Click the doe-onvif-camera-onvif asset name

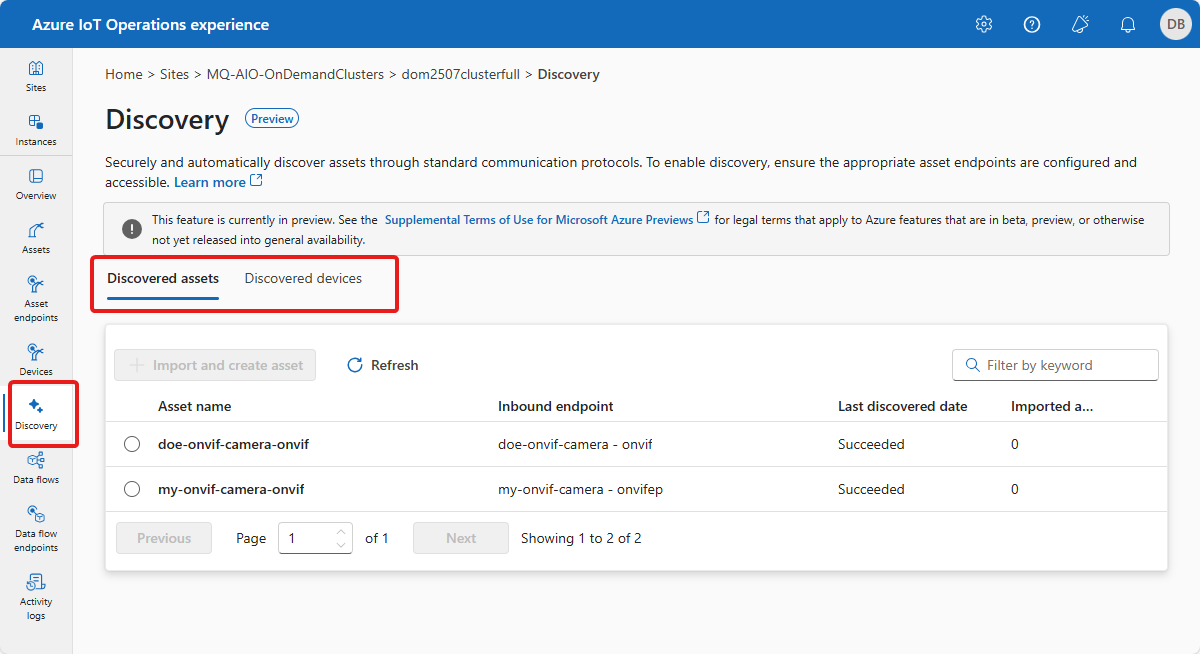click(233, 444)
